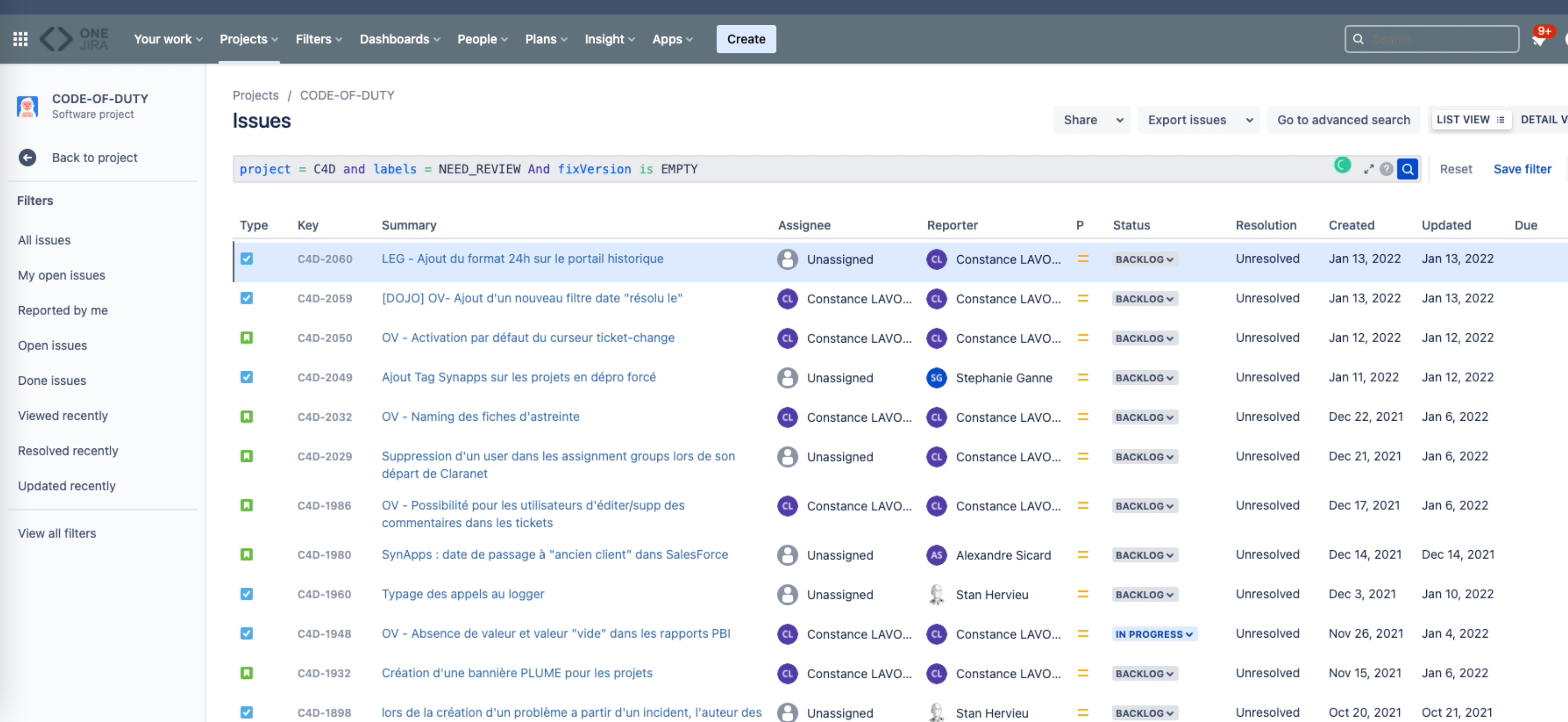The image size is (1568, 722).
Task: Expand the JQL query editor
Action: 1368,169
